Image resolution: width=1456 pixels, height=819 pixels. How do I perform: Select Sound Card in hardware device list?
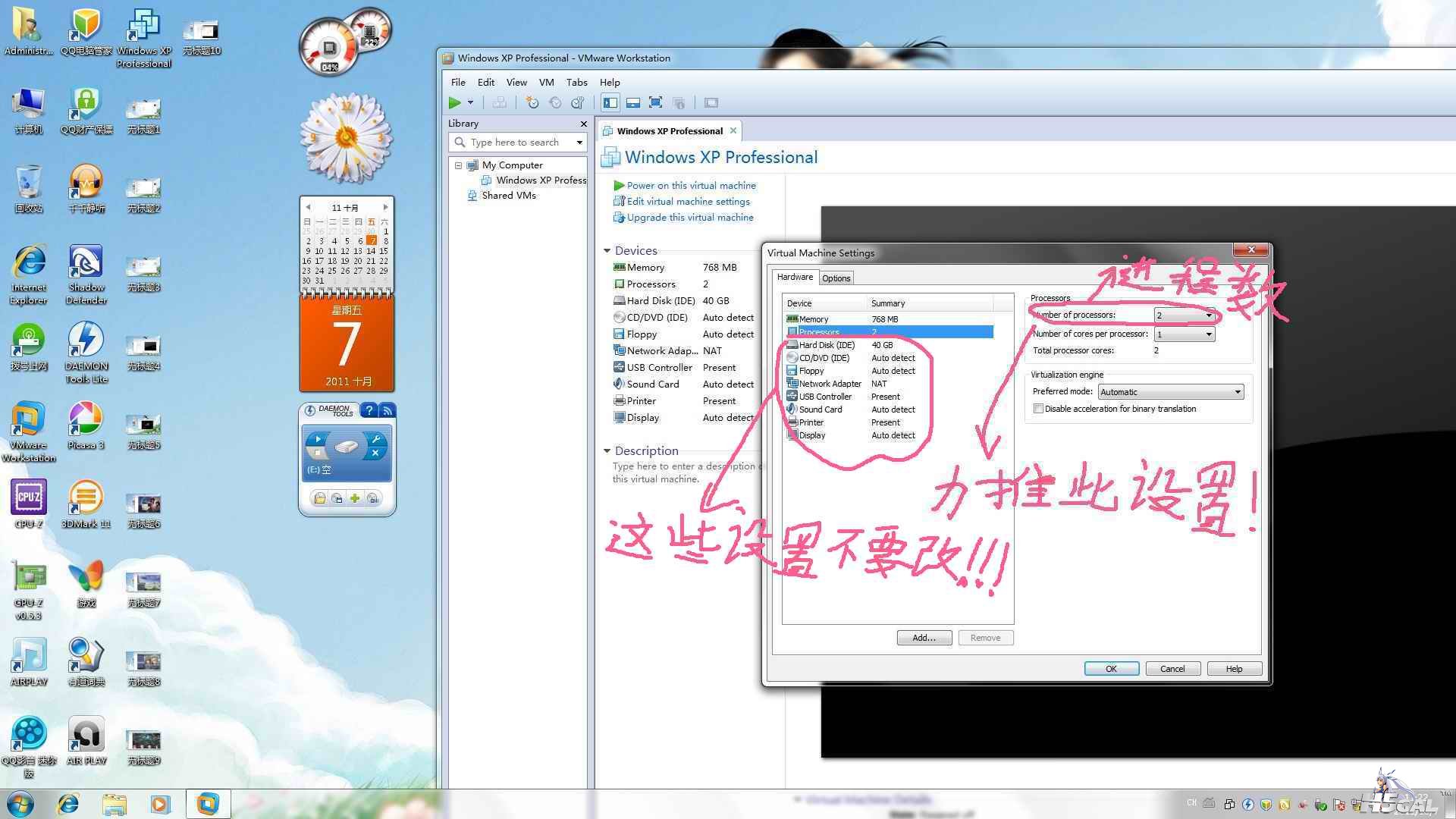point(890,409)
